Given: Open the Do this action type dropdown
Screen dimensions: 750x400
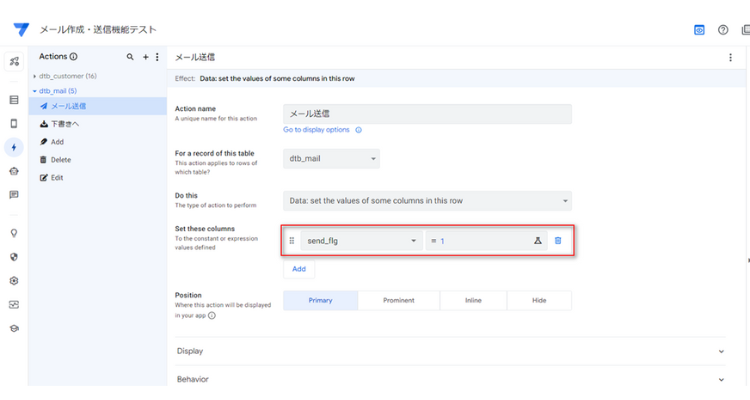Looking at the screenshot, I should [427, 201].
